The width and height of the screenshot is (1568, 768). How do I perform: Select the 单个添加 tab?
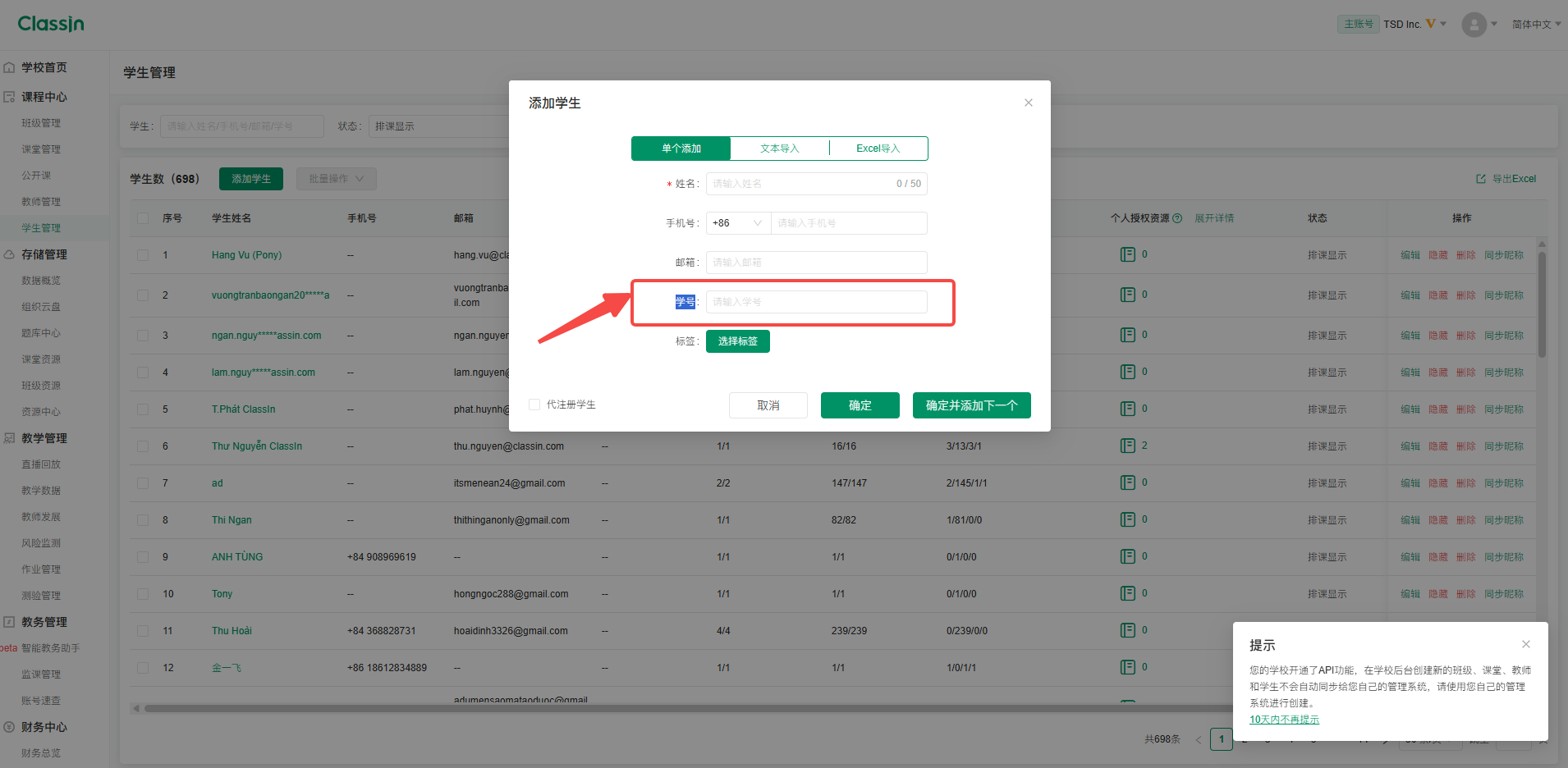coord(681,149)
